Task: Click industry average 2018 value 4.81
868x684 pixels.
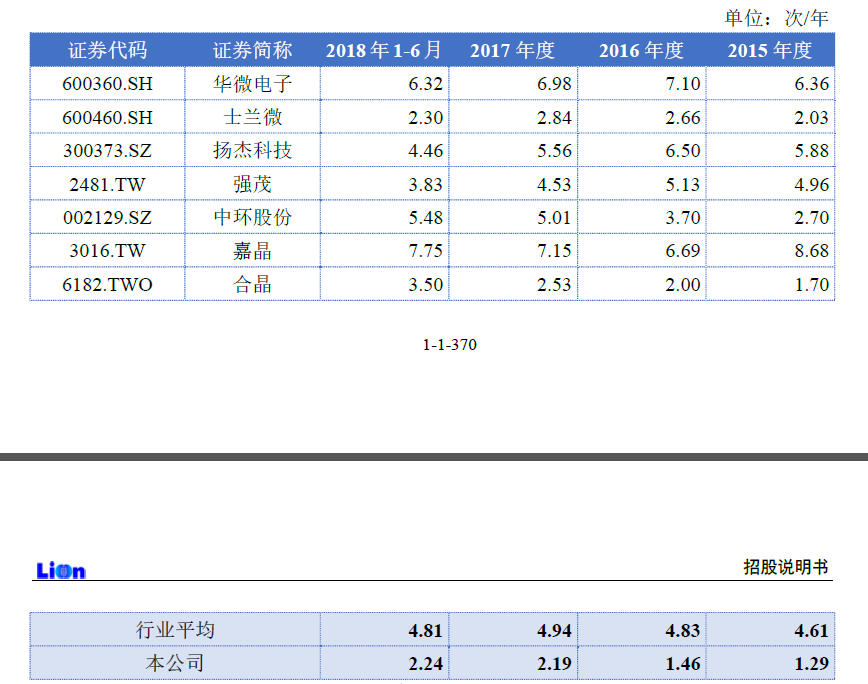Action: 426,630
